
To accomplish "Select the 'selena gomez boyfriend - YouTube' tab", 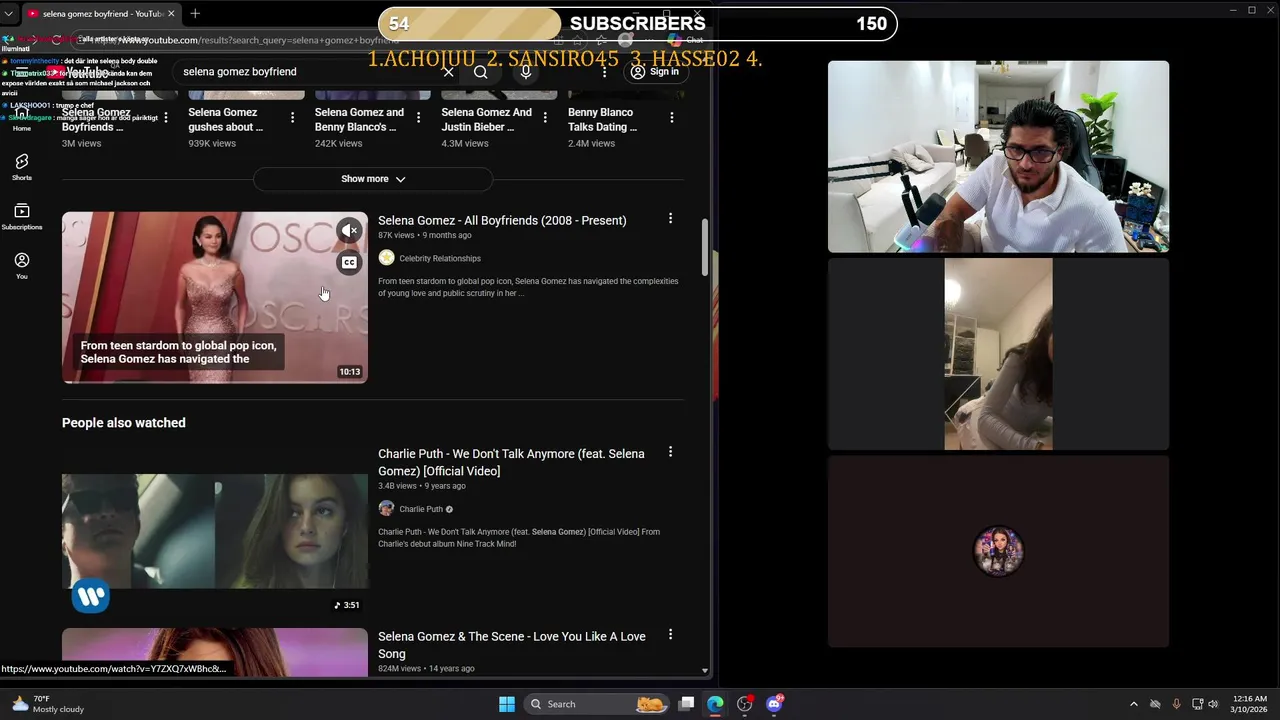I will click(x=100, y=14).
